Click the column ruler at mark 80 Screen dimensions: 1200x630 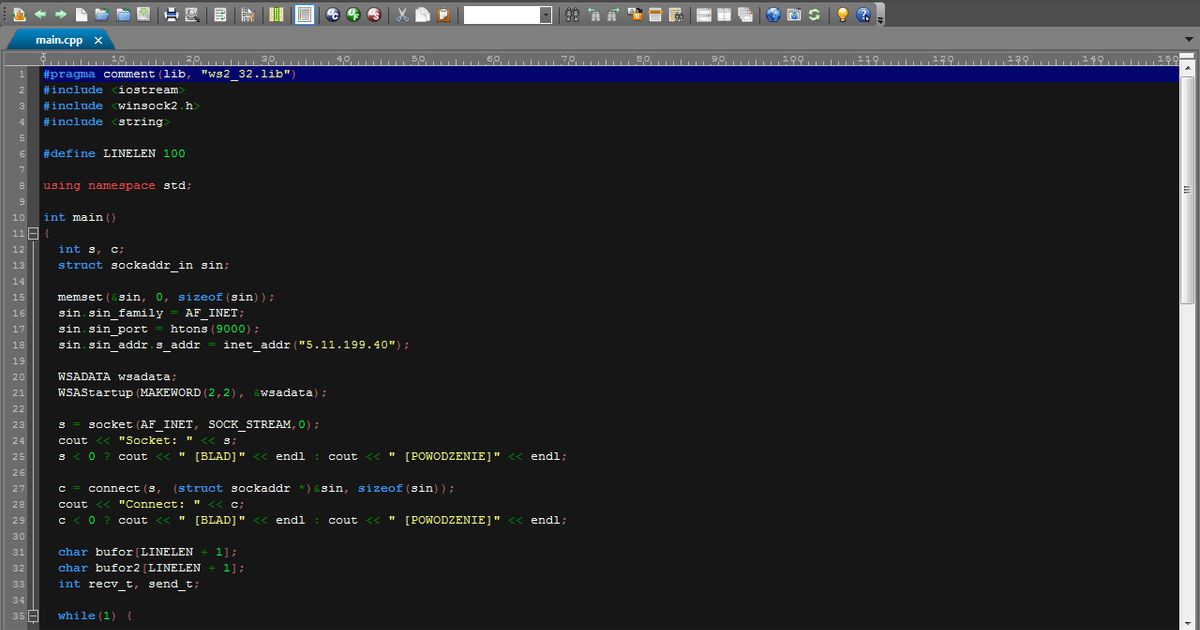coord(644,59)
